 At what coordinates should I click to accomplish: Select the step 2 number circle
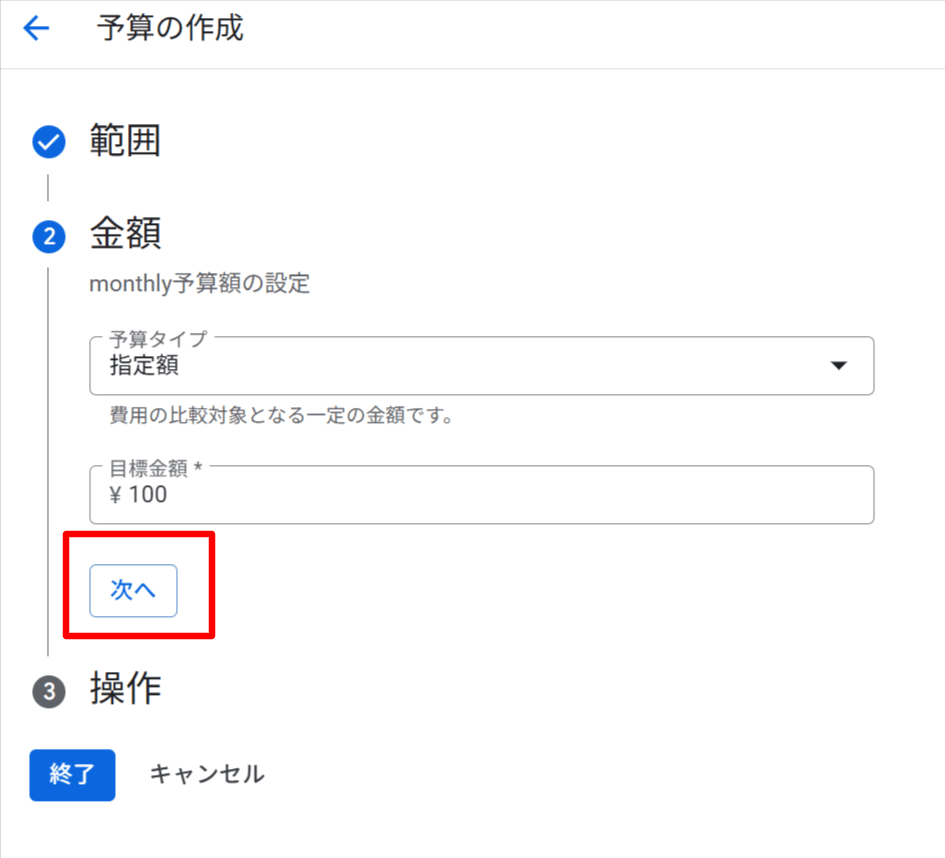pos(49,236)
